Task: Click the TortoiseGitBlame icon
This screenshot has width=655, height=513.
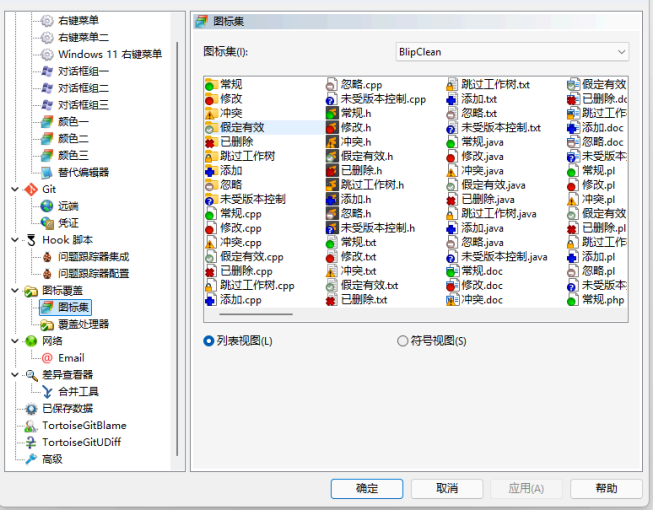Action: (x=31, y=427)
